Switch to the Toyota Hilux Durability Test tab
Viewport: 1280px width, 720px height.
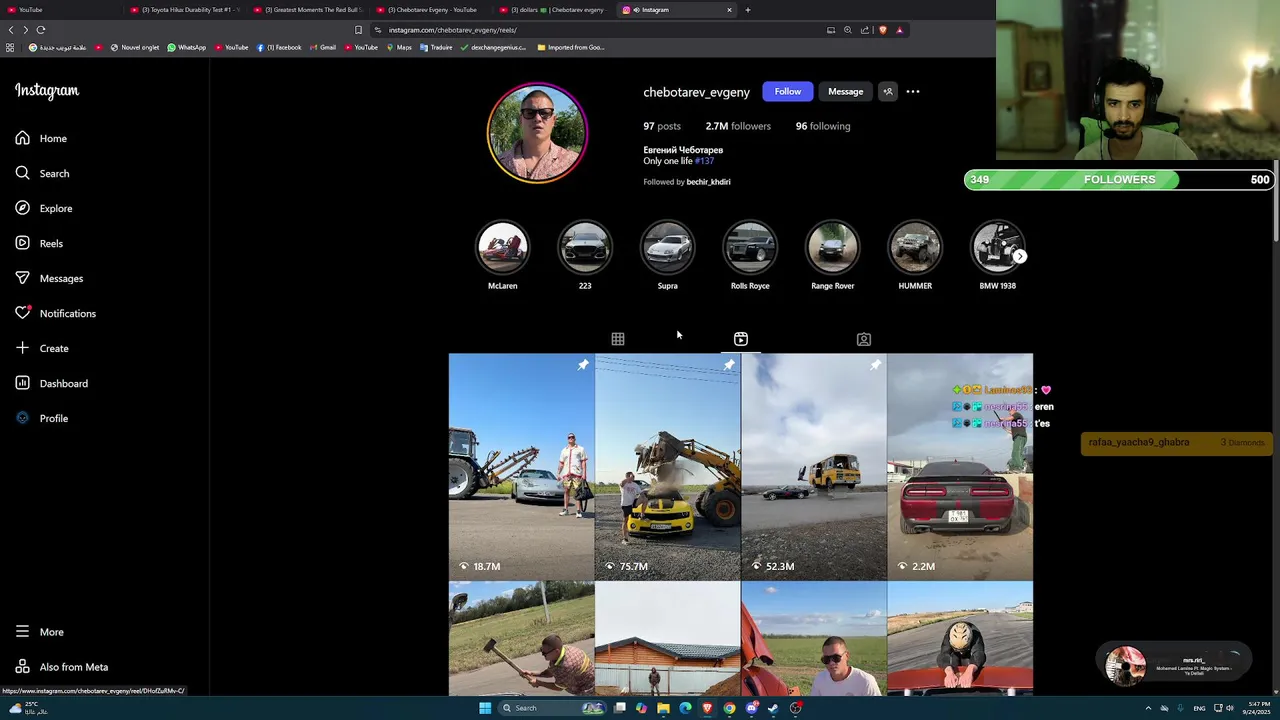[185, 10]
